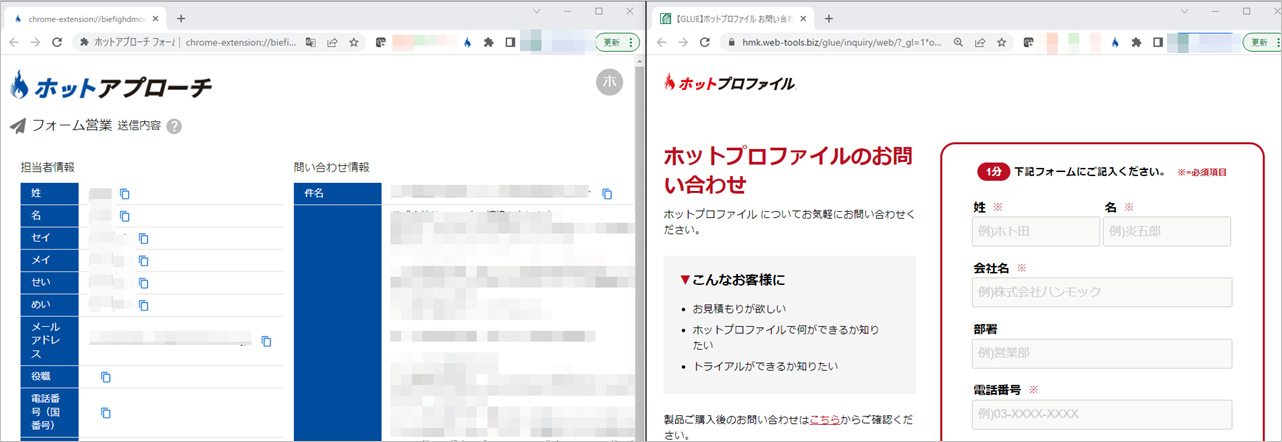This screenshot has height=442, width=1282.
Task: Bookmark page in left window star
Action: click(354, 43)
